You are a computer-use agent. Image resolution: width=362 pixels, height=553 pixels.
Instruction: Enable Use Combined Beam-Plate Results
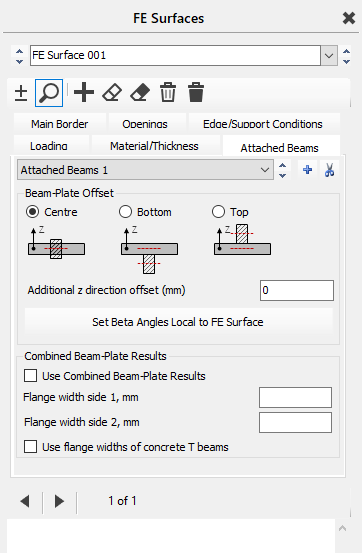click(30, 376)
